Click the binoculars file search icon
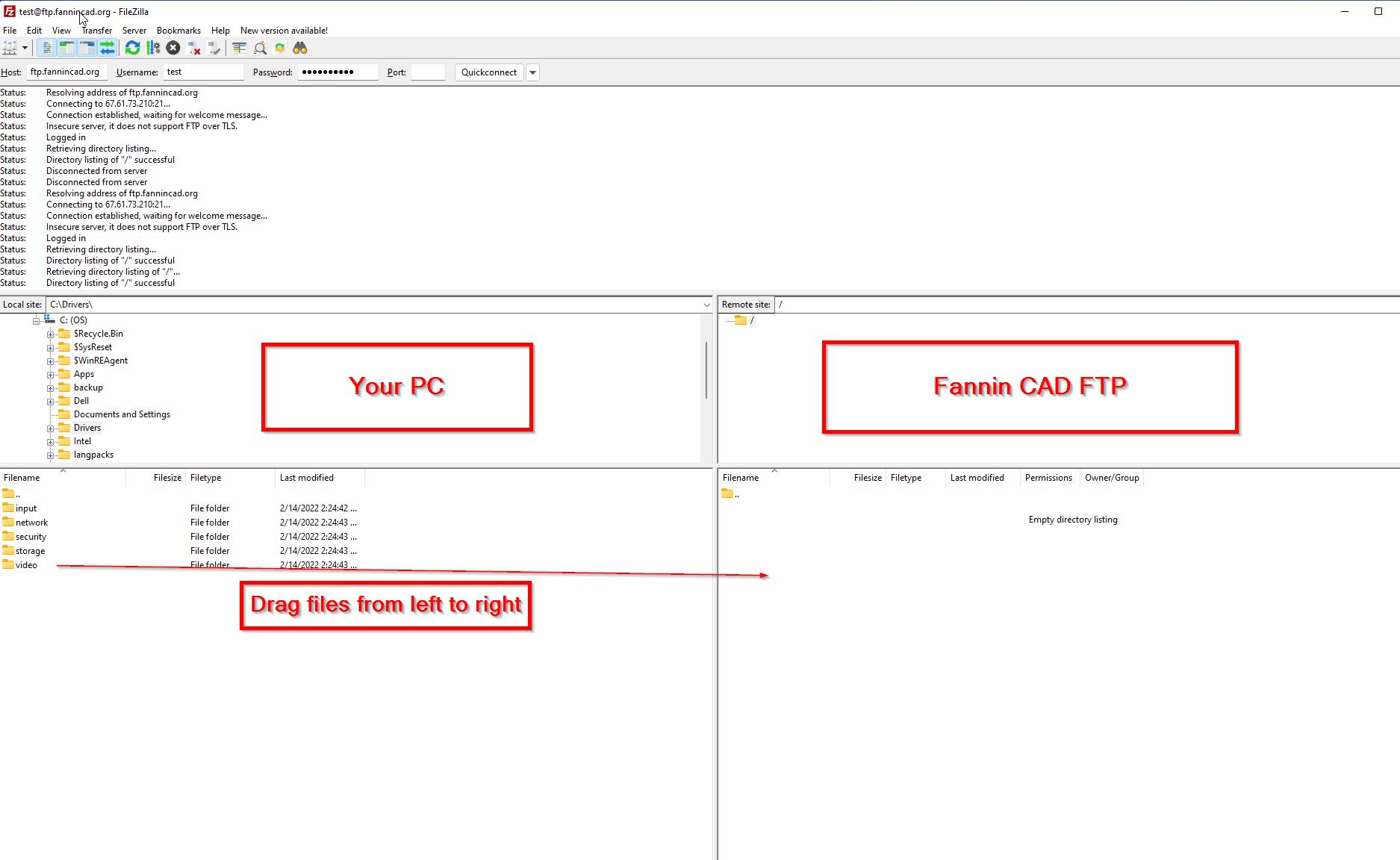Screen dimensions: 1400x860 coord(300,48)
